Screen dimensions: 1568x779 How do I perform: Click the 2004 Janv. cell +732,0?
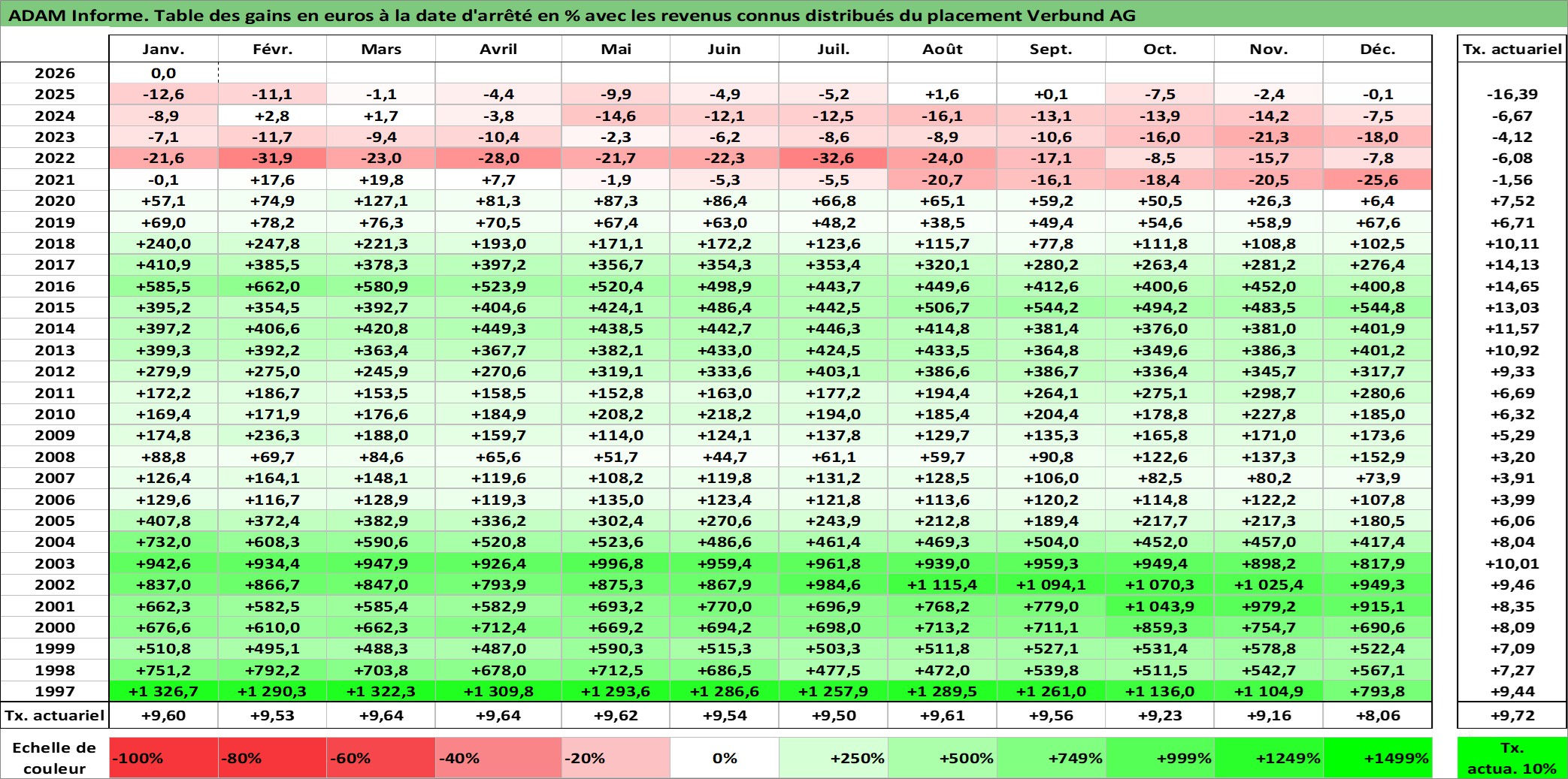pyautogui.click(x=164, y=542)
